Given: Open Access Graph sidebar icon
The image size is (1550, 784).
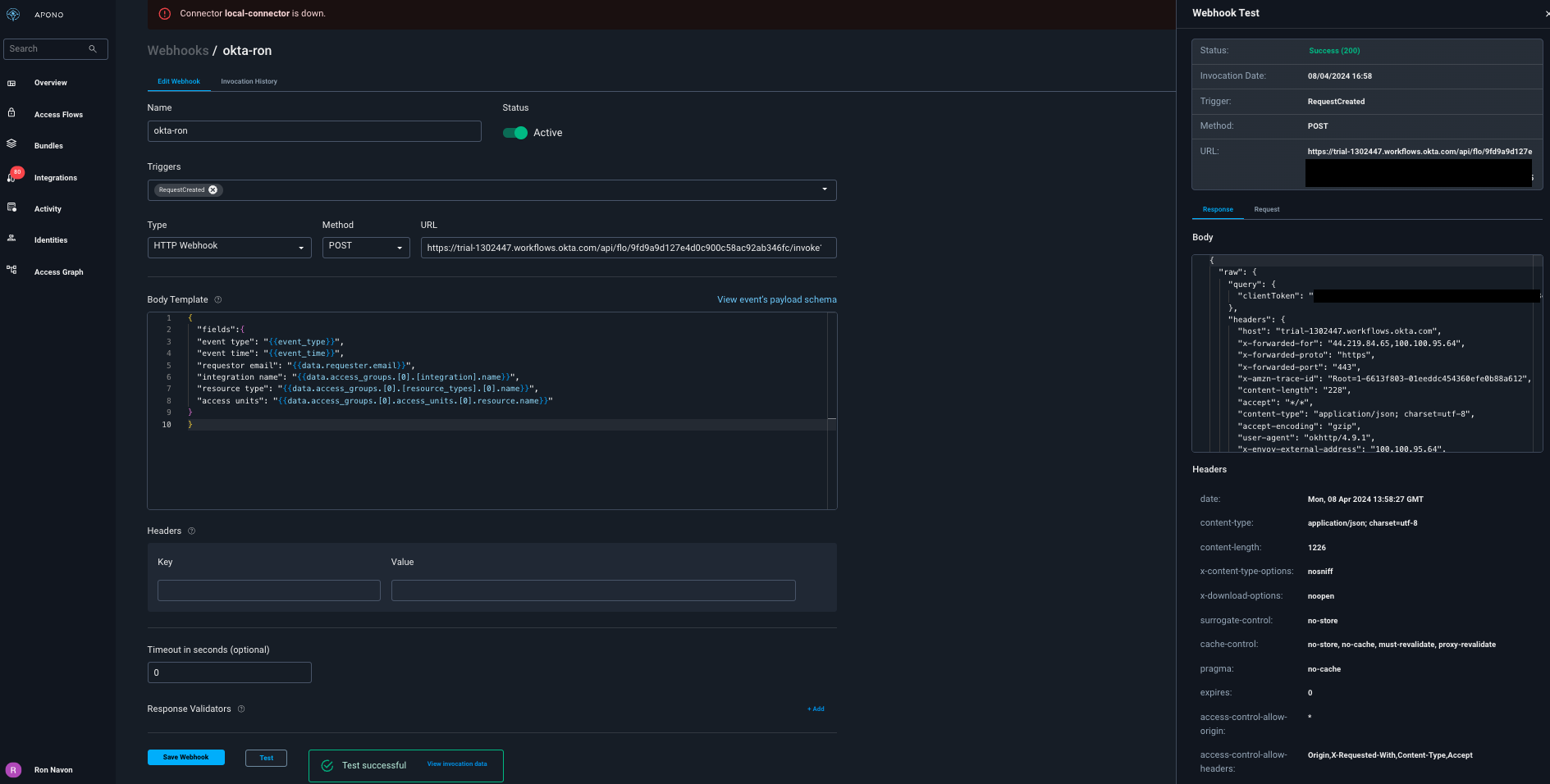Looking at the screenshot, I should 11,270.
